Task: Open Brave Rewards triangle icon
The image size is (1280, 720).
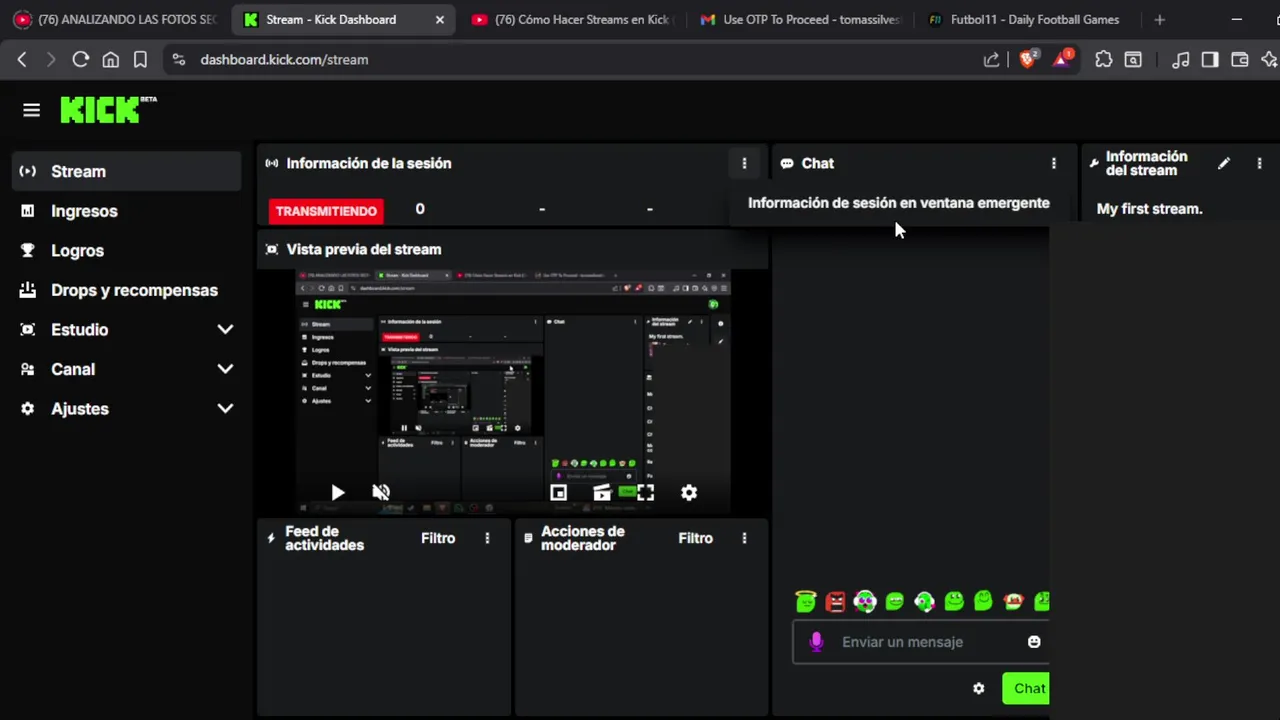Action: [x=1062, y=60]
